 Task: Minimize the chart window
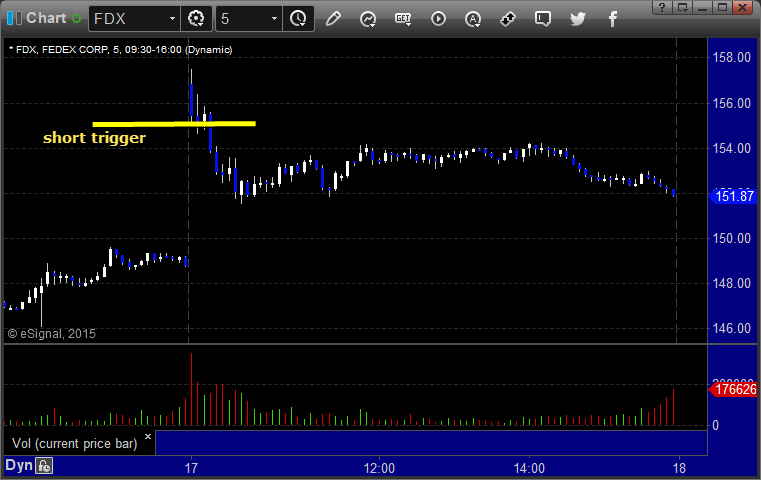[x=702, y=7]
